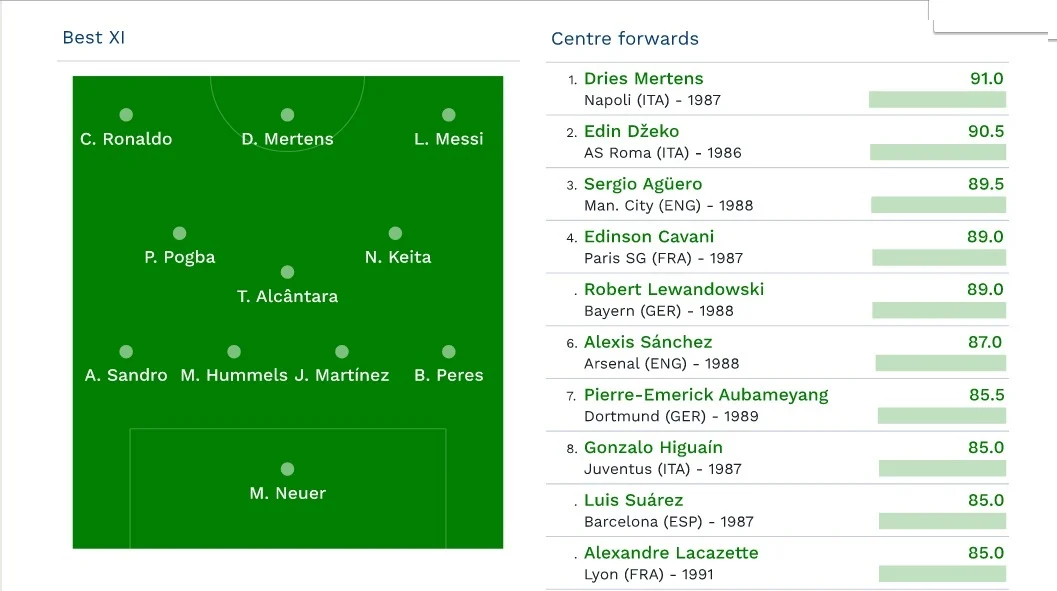
Task: Open Robert Lewandowski's player page
Action: tap(673, 290)
